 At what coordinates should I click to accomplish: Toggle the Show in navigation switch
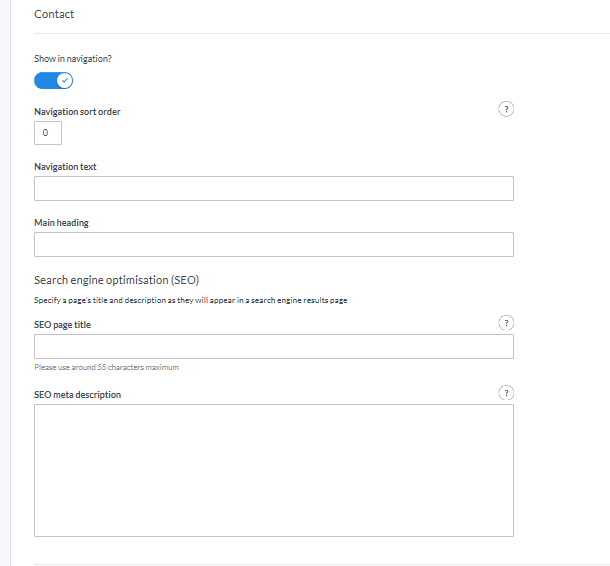point(54,81)
